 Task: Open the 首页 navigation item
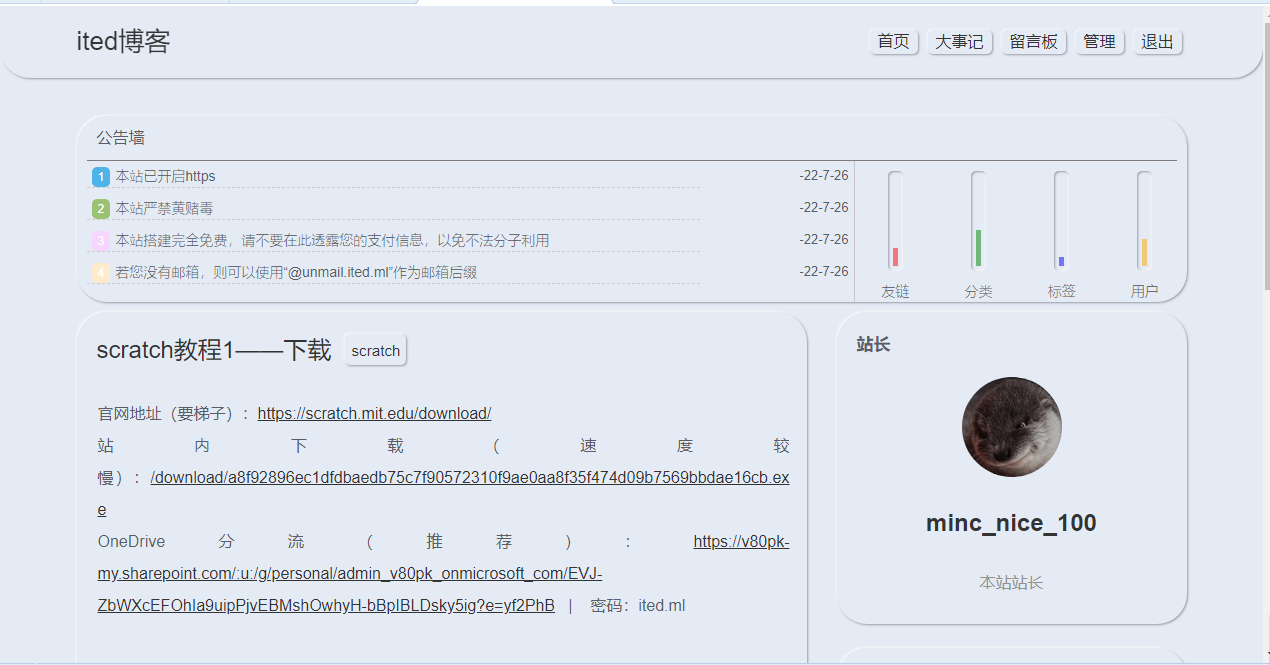[x=894, y=42]
